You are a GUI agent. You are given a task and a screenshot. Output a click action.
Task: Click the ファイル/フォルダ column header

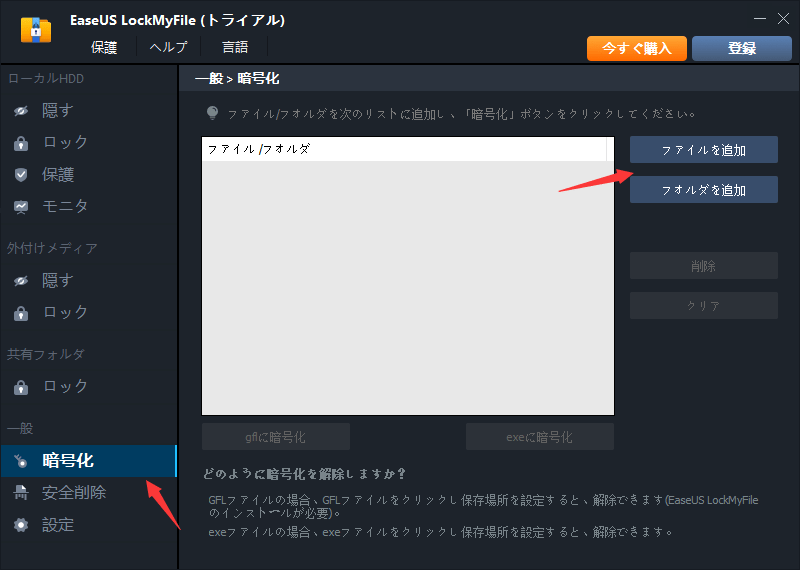click(x=405, y=149)
